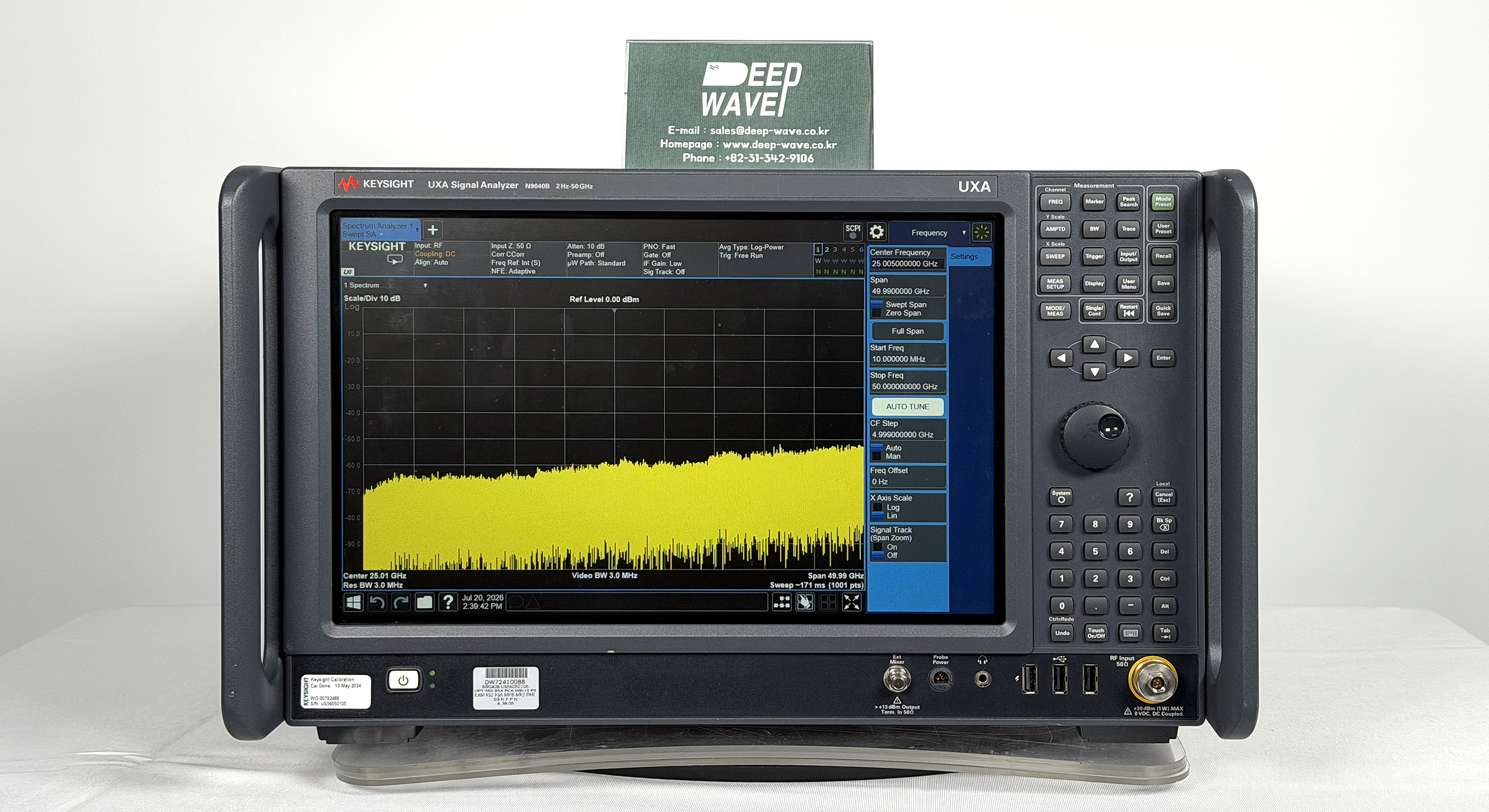Tap the Atten: 10 dB annotation
Image resolution: width=1489 pixels, height=812 pixels.
click(586, 246)
